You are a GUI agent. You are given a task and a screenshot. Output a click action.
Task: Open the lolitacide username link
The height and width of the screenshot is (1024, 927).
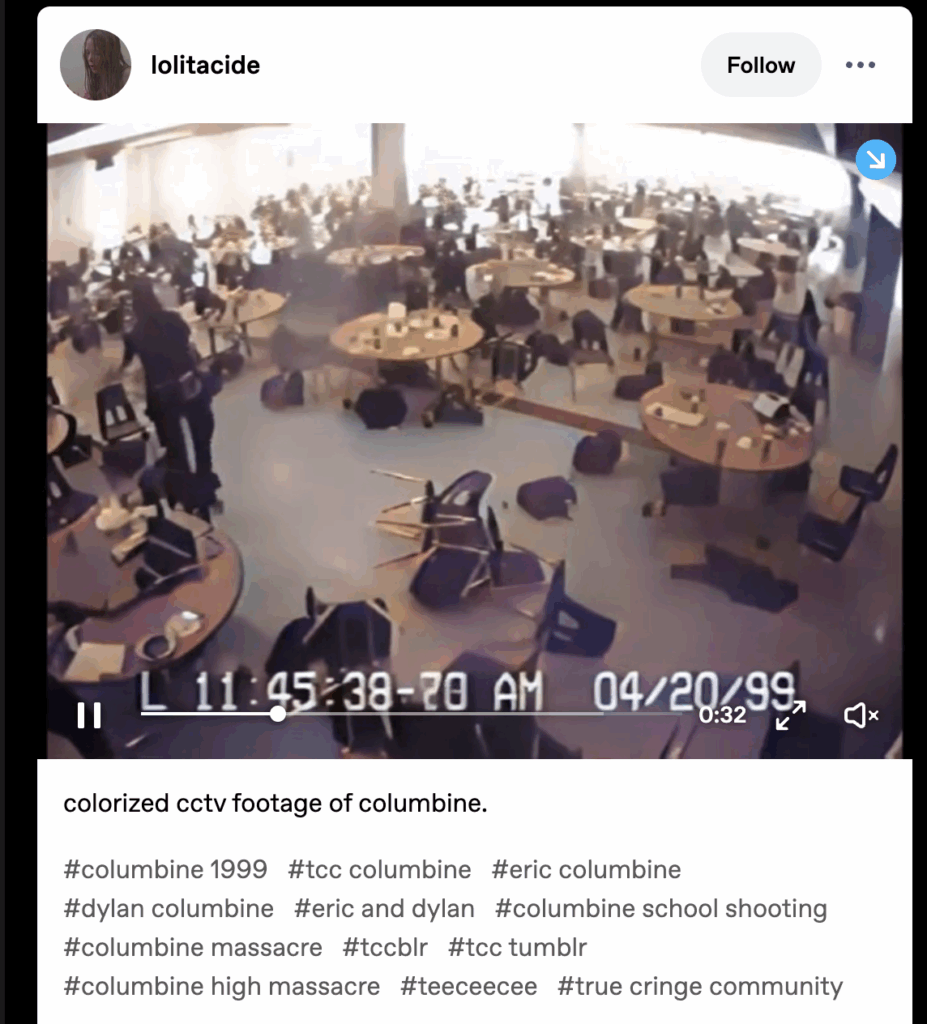(205, 65)
